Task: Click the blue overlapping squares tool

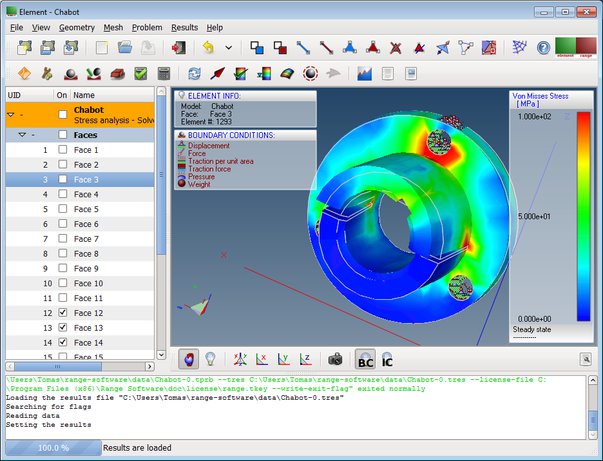Action: tap(257, 48)
